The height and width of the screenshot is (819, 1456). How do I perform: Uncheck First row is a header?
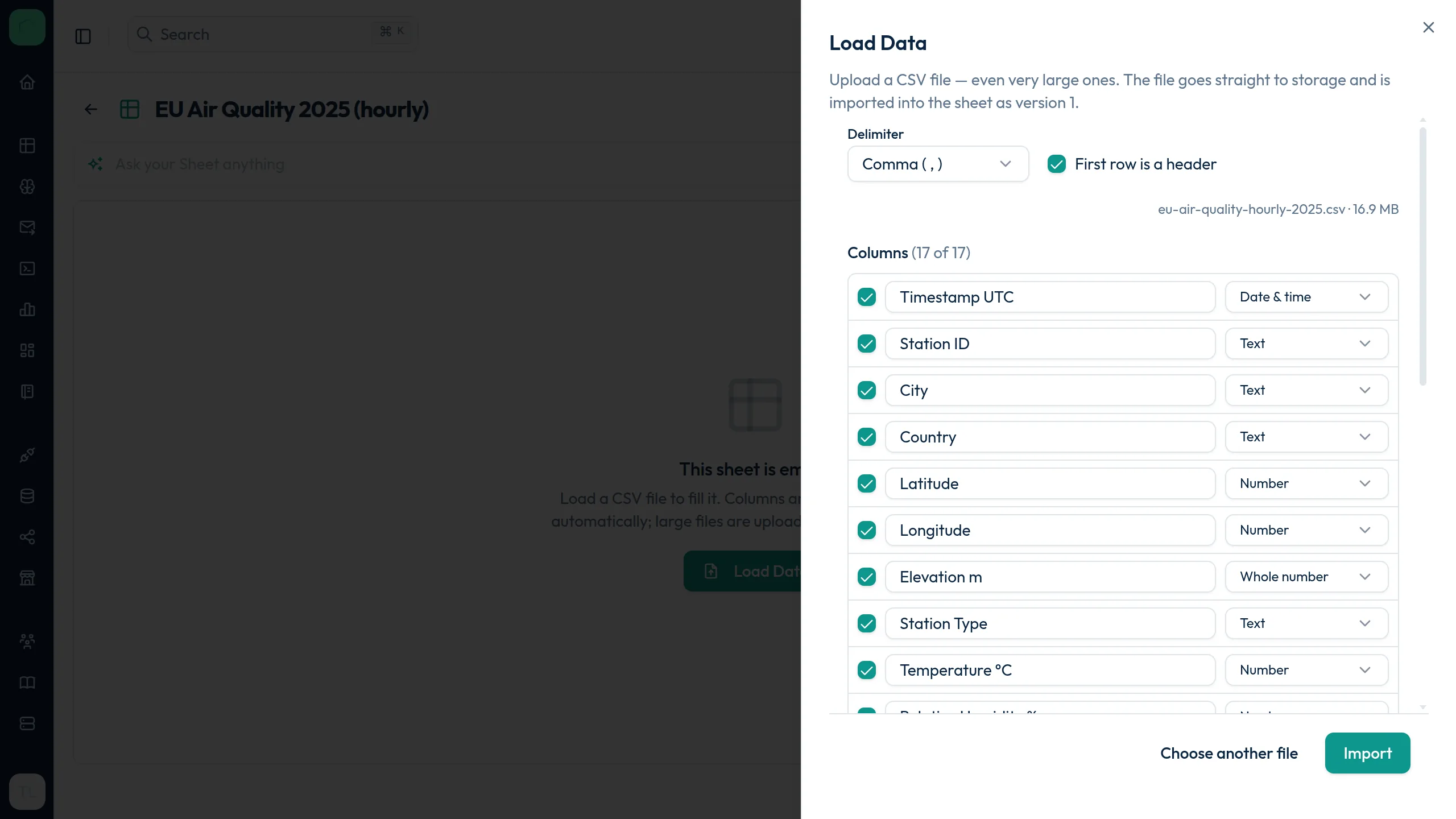1057,164
